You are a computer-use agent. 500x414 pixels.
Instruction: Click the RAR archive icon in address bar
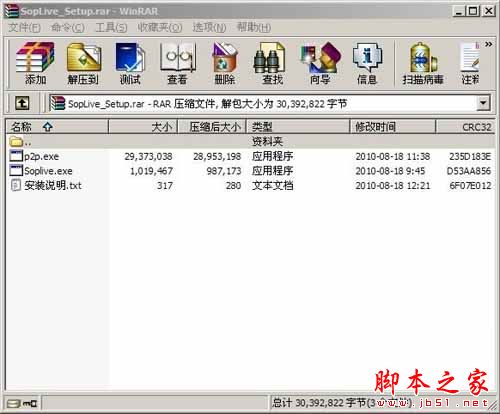(x=57, y=103)
